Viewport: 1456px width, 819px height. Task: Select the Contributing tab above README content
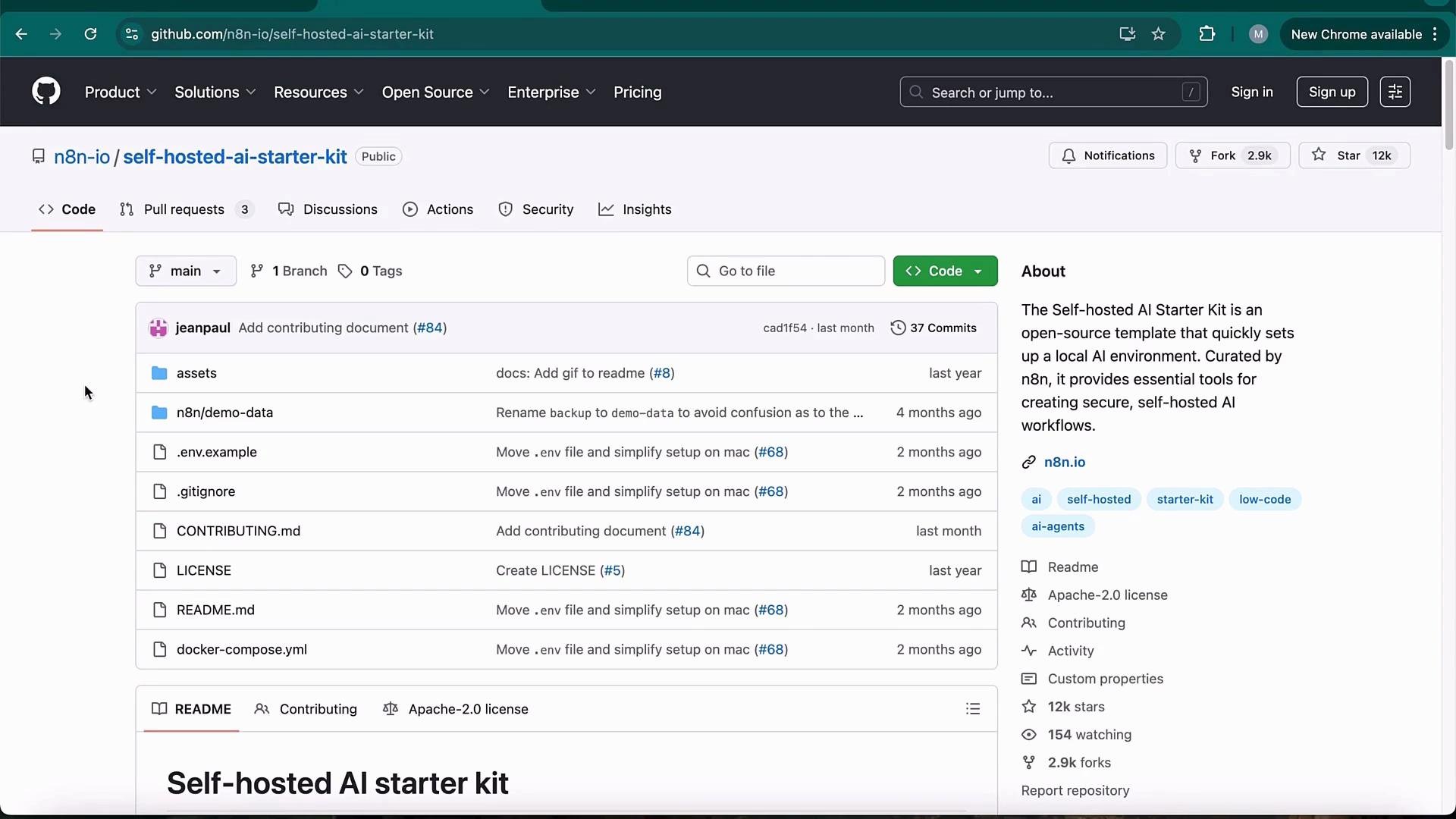306,709
